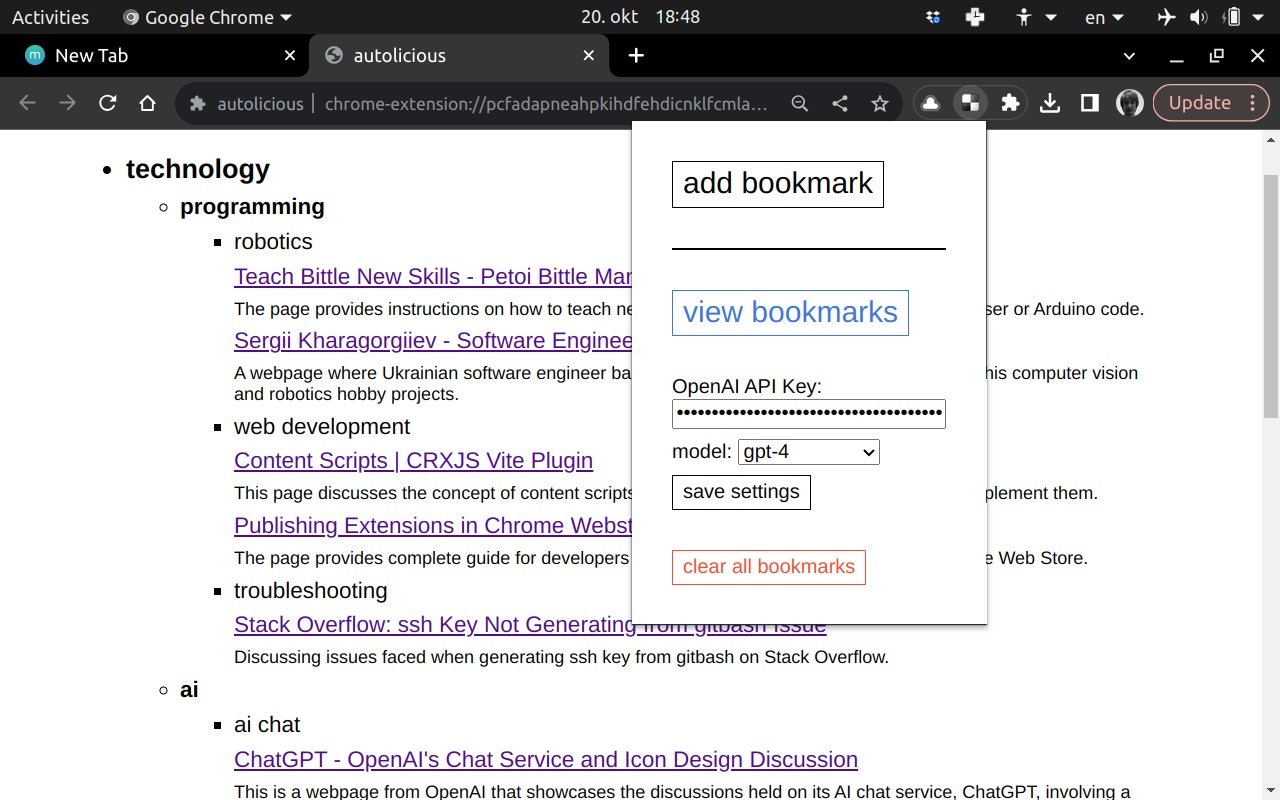Viewport: 1280px width, 800px height.
Task: Switch to the New Tab tab
Action: [x=150, y=56]
